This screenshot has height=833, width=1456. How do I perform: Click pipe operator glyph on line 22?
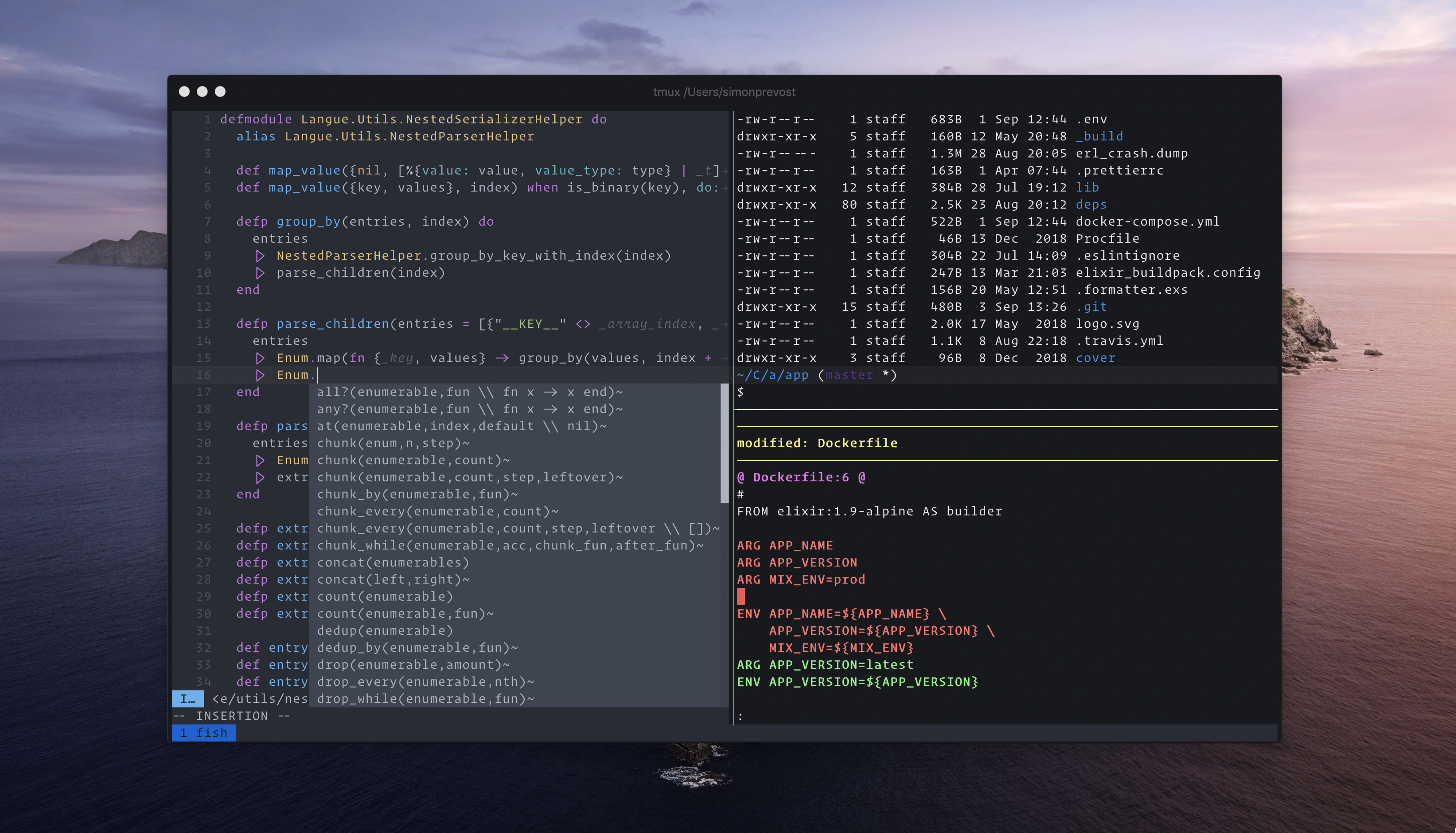point(260,478)
